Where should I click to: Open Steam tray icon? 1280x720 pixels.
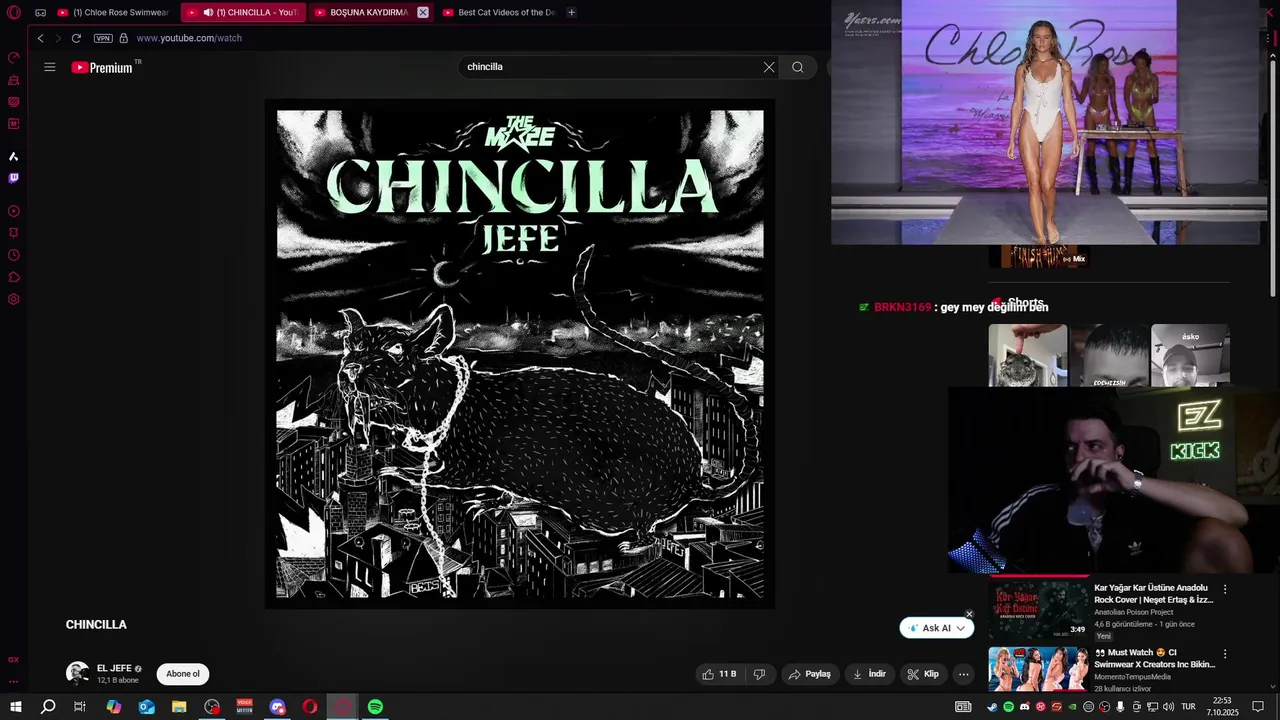point(992,707)
